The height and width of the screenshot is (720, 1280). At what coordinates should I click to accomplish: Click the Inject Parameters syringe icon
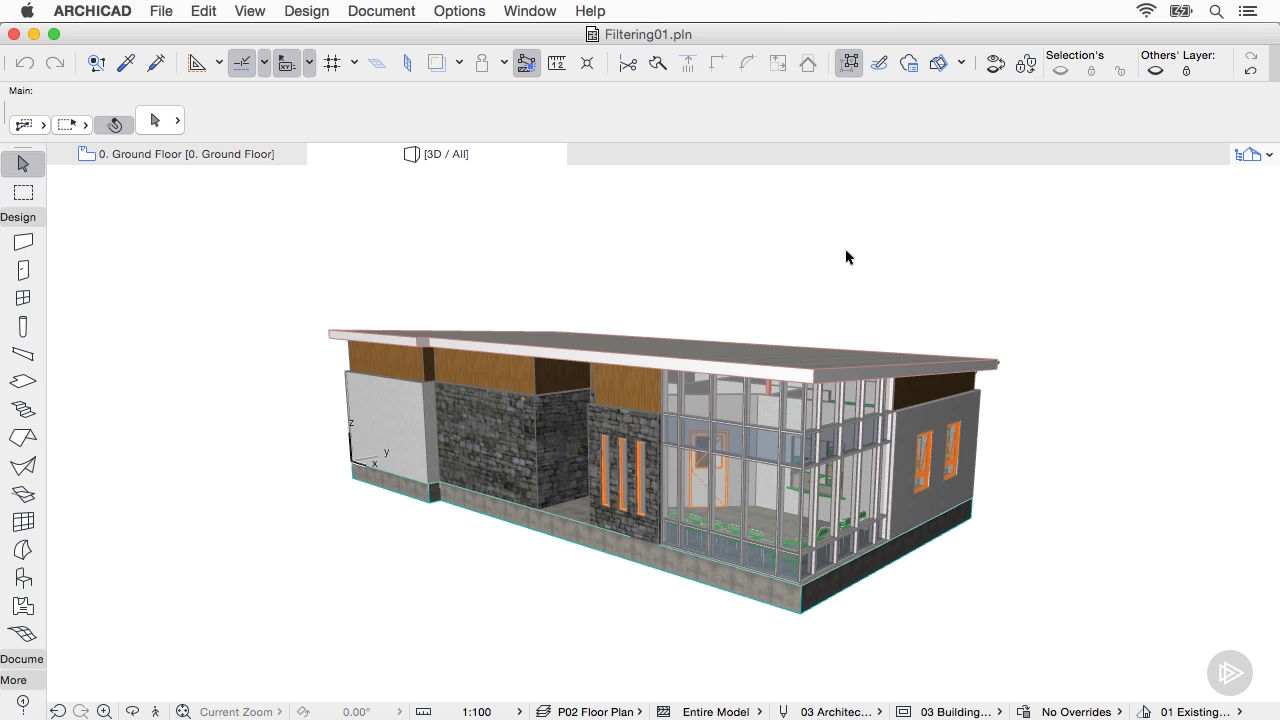click(156, 63)
